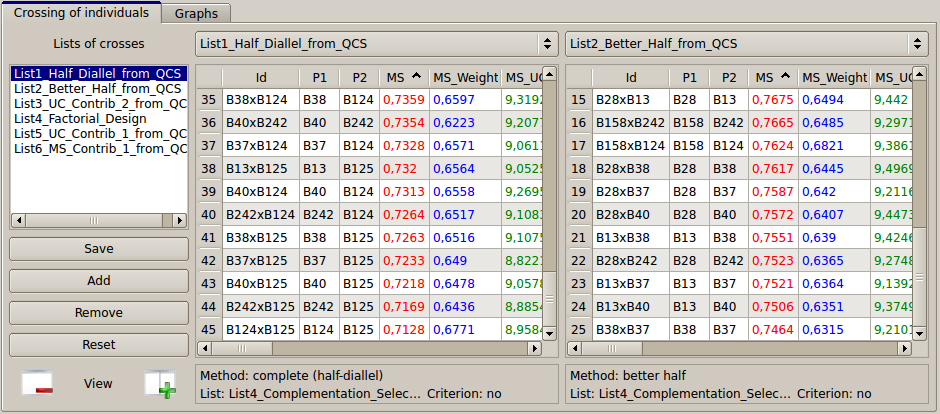Select row 40 header in the left table
940x414 pixels.
coord(209,214)
